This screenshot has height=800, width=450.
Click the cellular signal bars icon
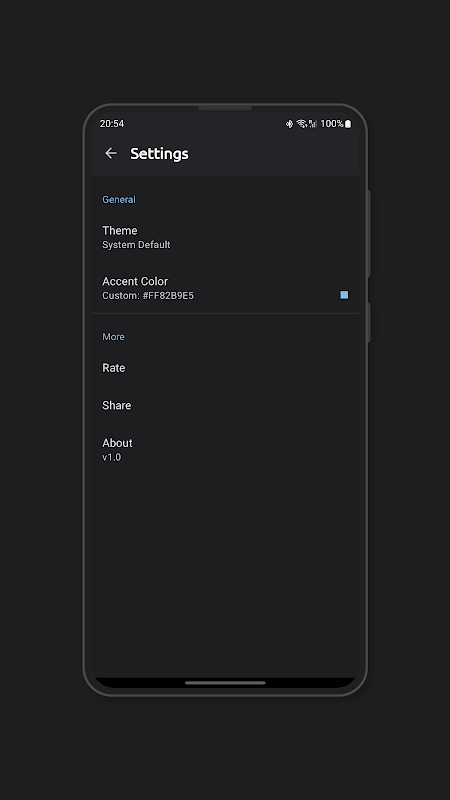point(313,123)
